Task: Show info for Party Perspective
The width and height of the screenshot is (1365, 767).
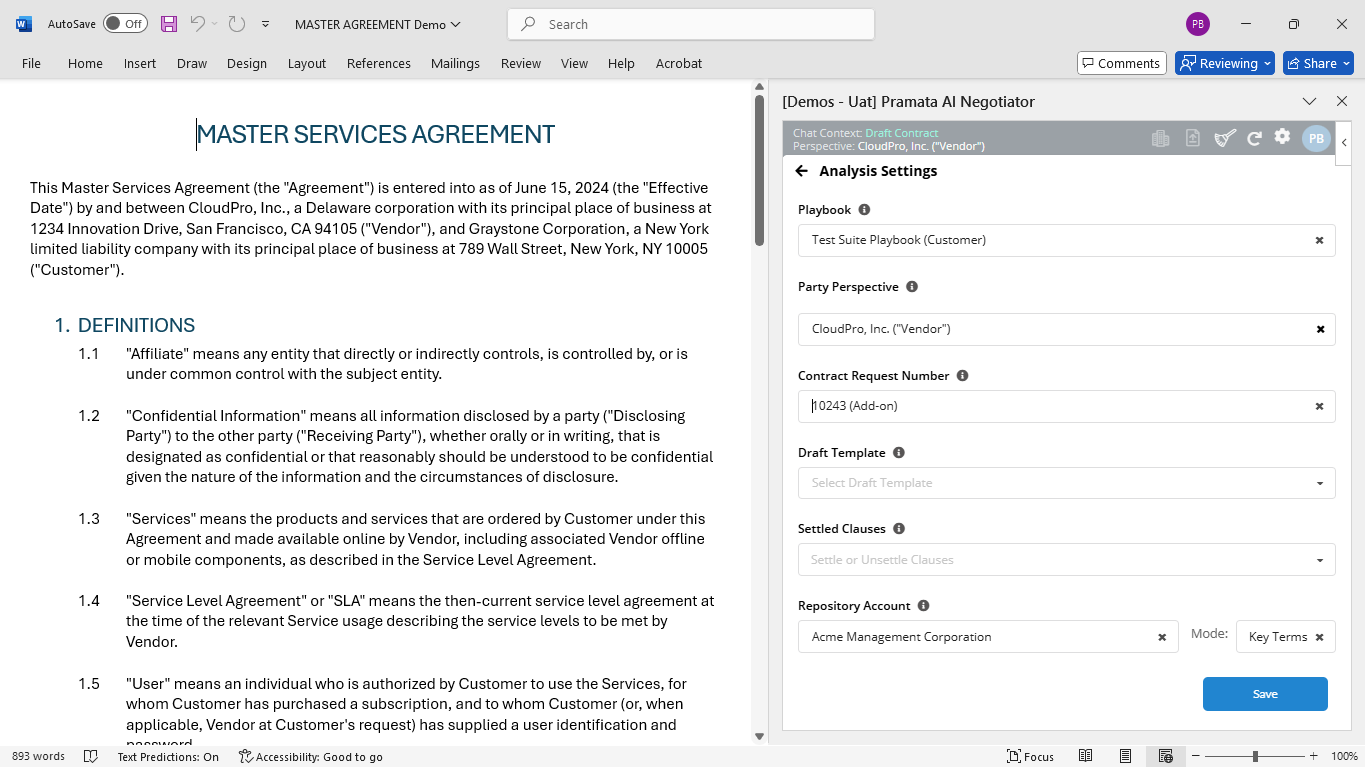Action: [x=911, y=287]
